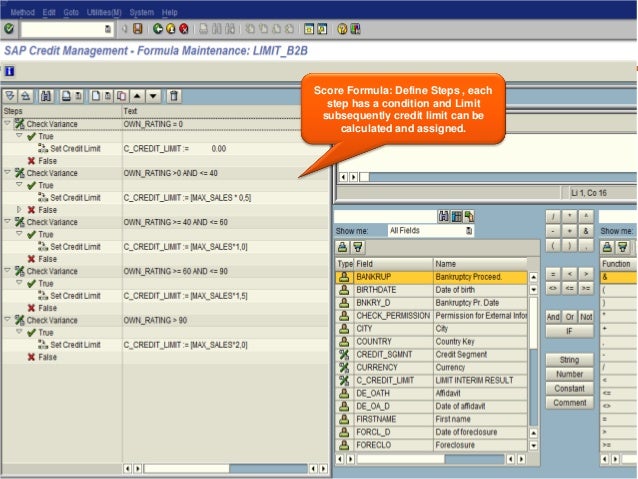Open the Edit menu
638x479 pixels.
point(49,13)
